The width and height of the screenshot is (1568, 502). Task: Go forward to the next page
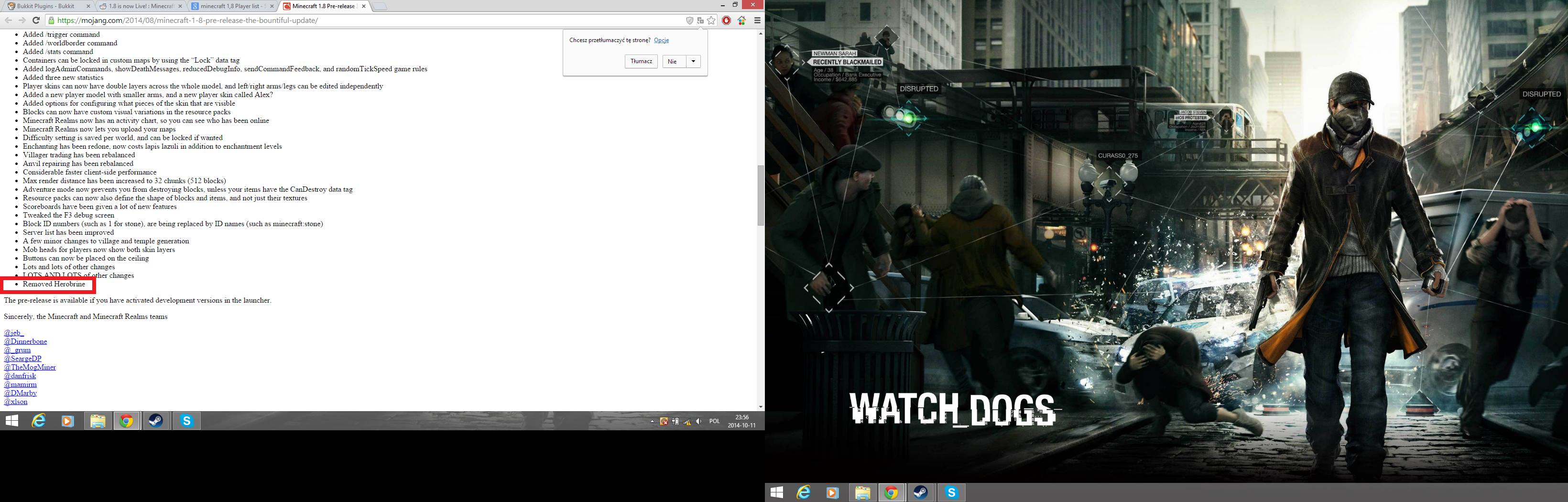point(22,20)
